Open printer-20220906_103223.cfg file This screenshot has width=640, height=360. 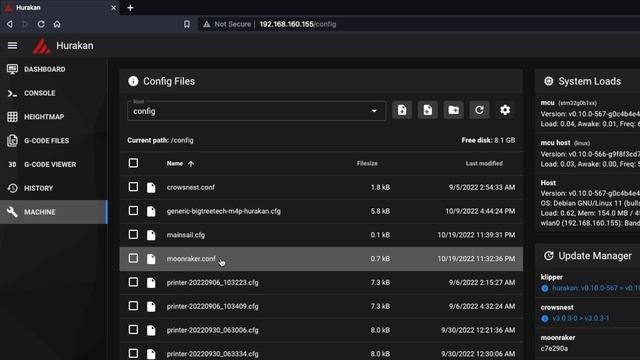pyautogui.click(x=212, y=282)
